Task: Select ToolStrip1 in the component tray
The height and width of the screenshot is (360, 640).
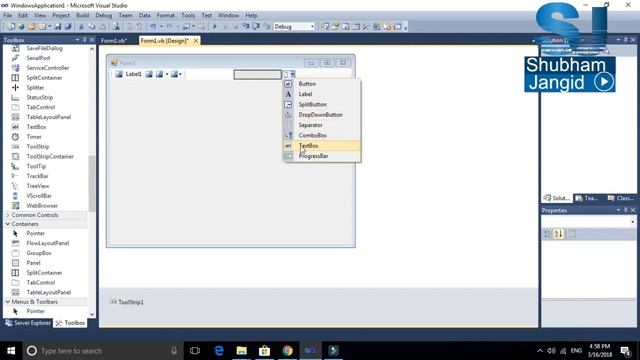Action: pos(127,302)
